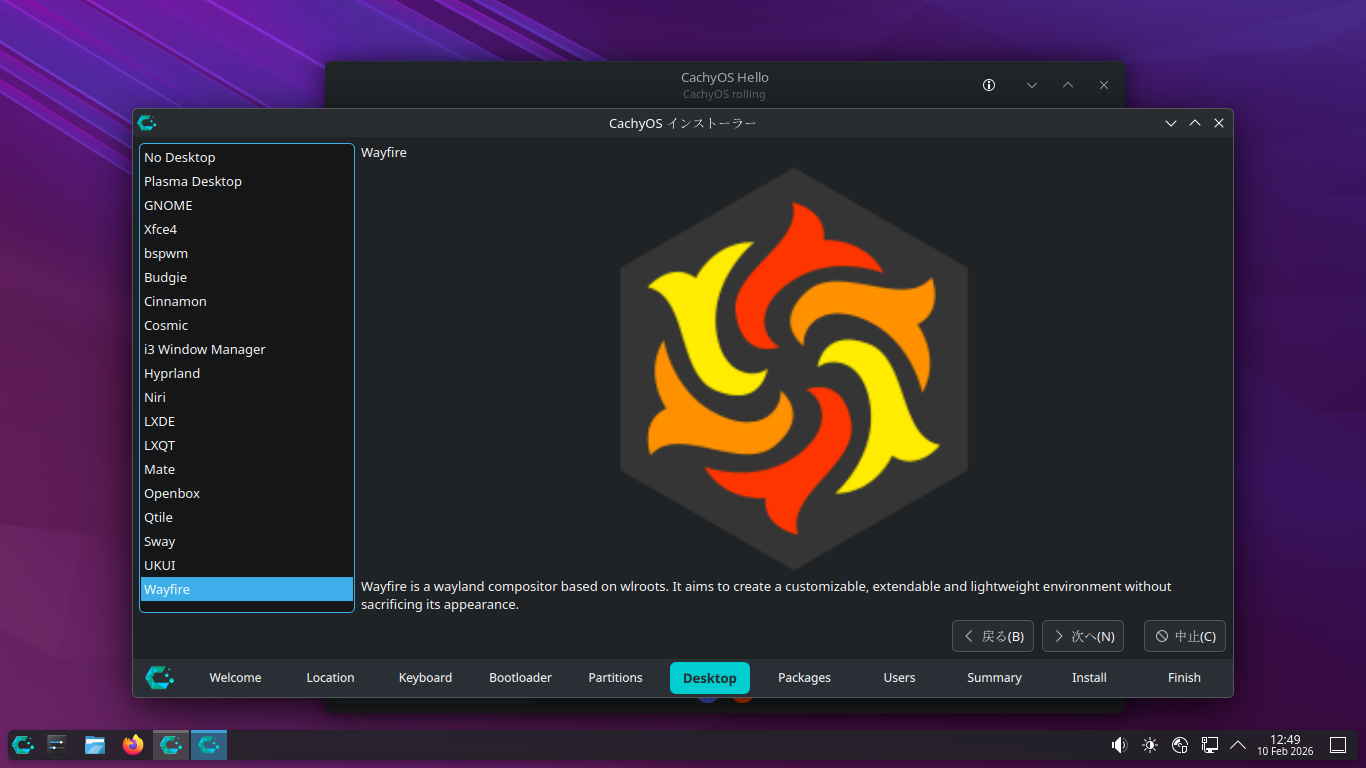Open the file manager from the taskbar
1366x768 pixels.
coord(95,745)
